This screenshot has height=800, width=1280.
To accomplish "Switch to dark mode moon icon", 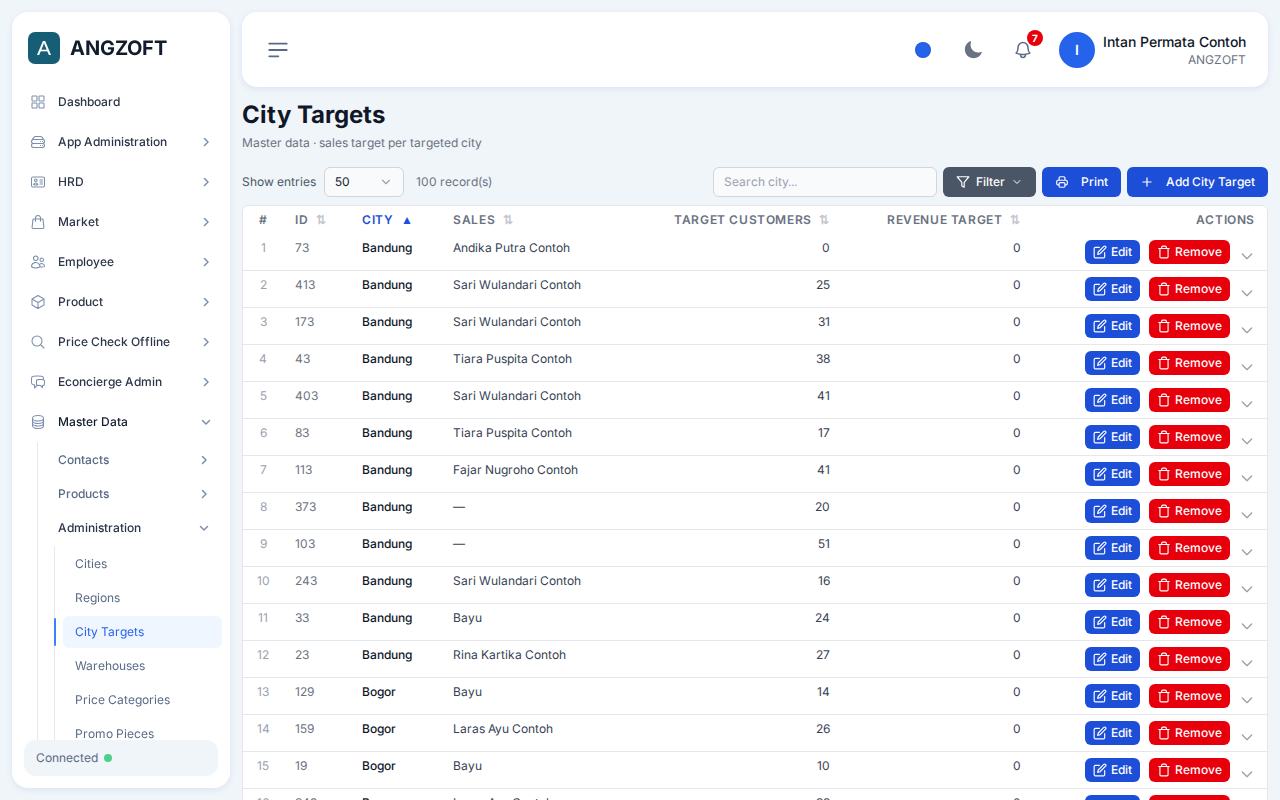I will (x=973, y=50).
